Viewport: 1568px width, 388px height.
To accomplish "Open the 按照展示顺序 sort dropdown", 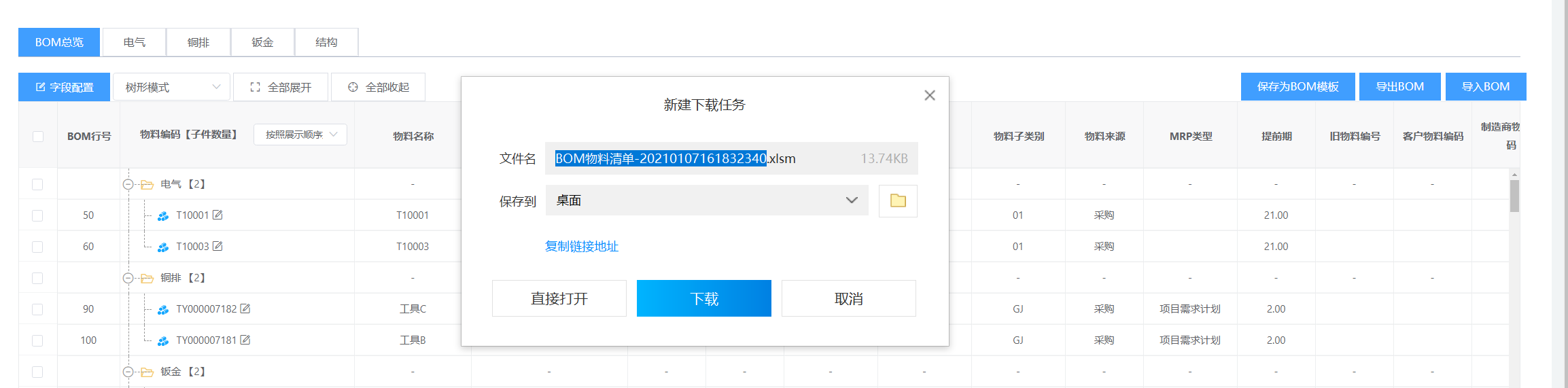I will point(300,135).
